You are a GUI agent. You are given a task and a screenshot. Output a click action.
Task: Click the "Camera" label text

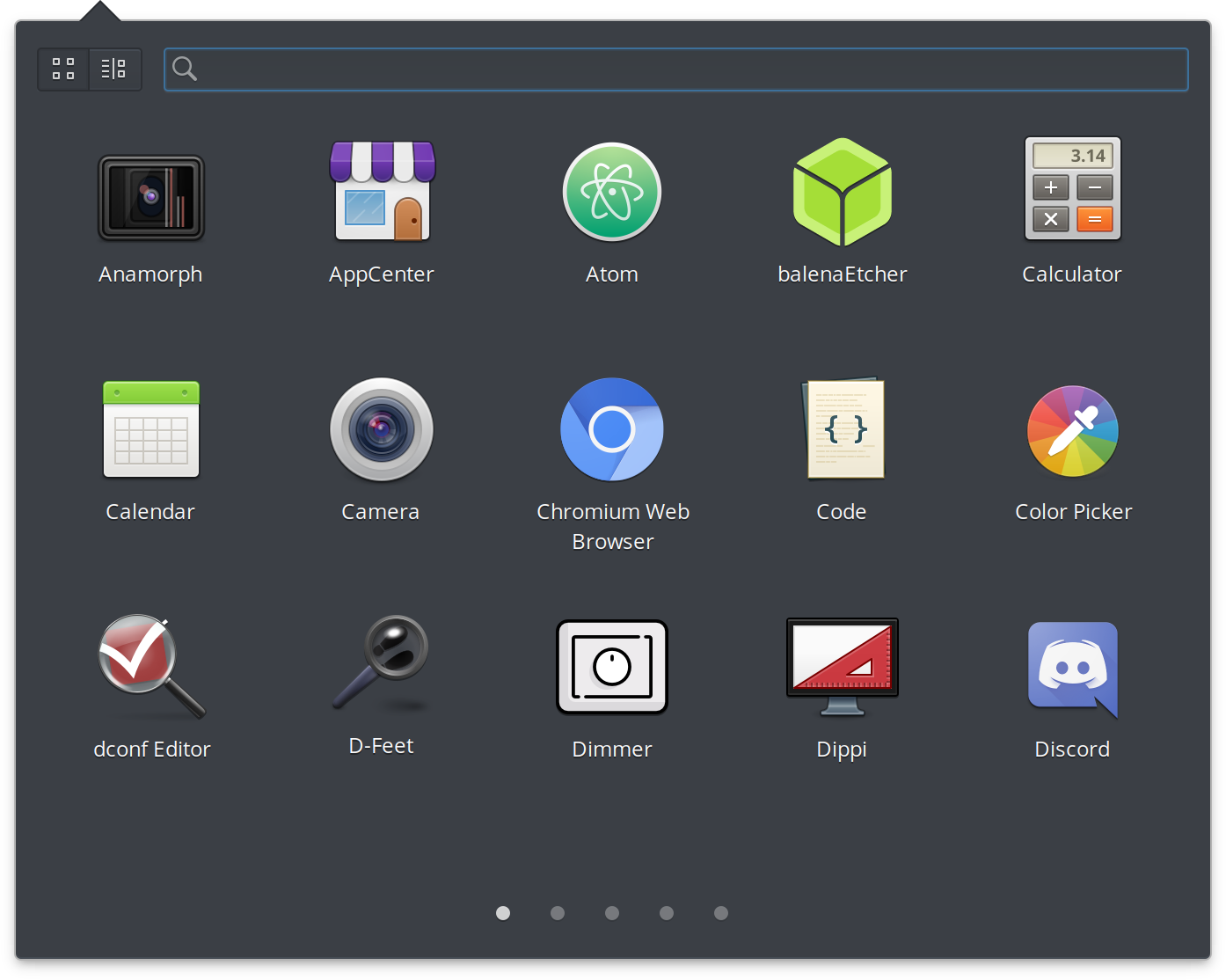click(381, 512)
